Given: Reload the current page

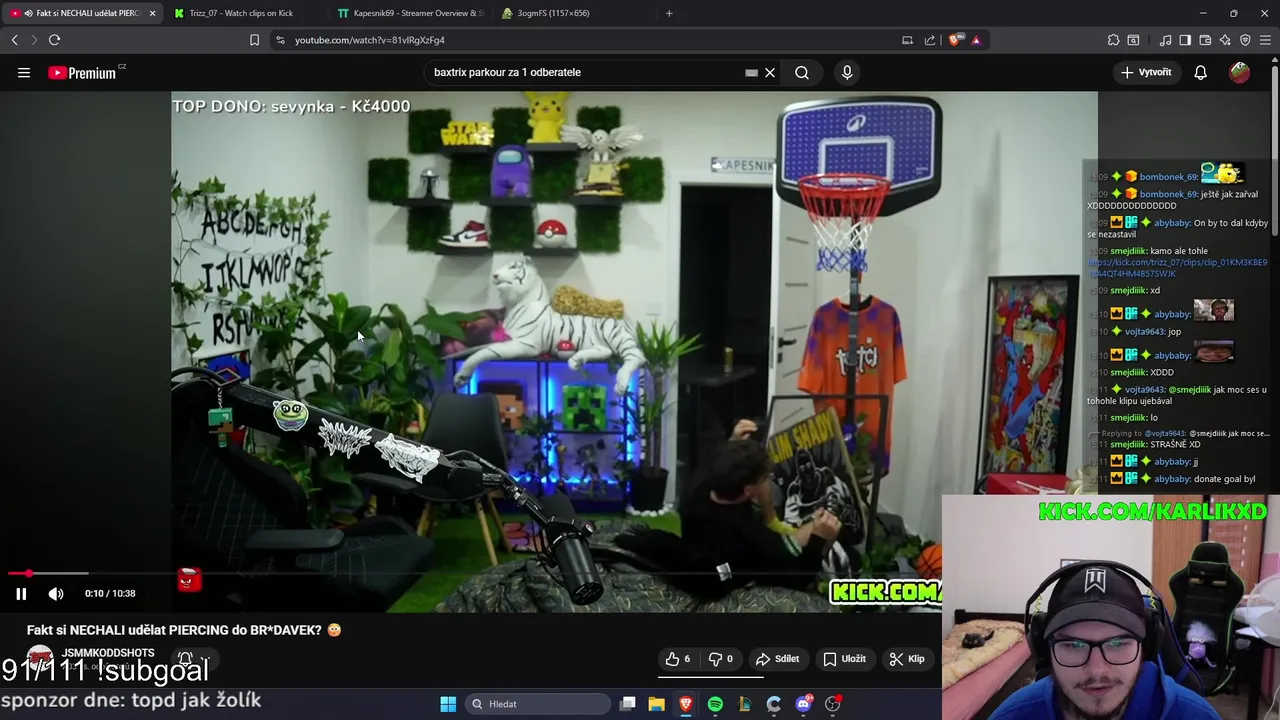Looking at the screenshot, I should [54, 40].
